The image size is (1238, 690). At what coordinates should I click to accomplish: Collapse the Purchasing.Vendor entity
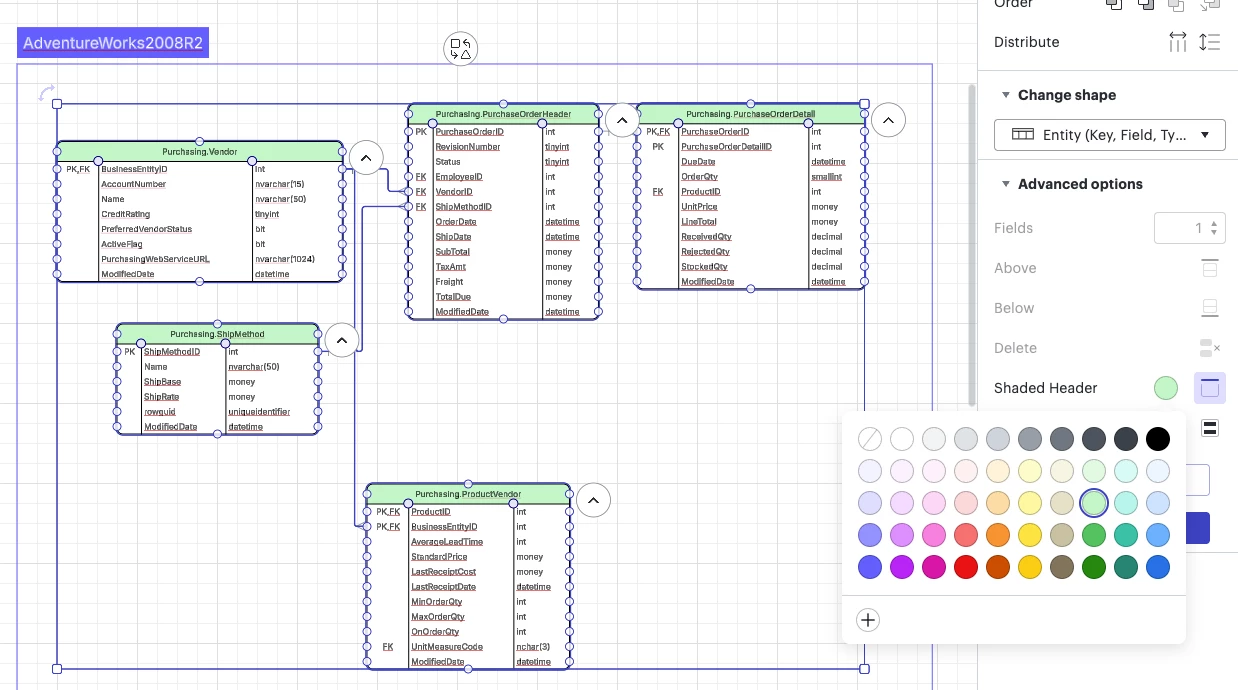tap(366, 158)
